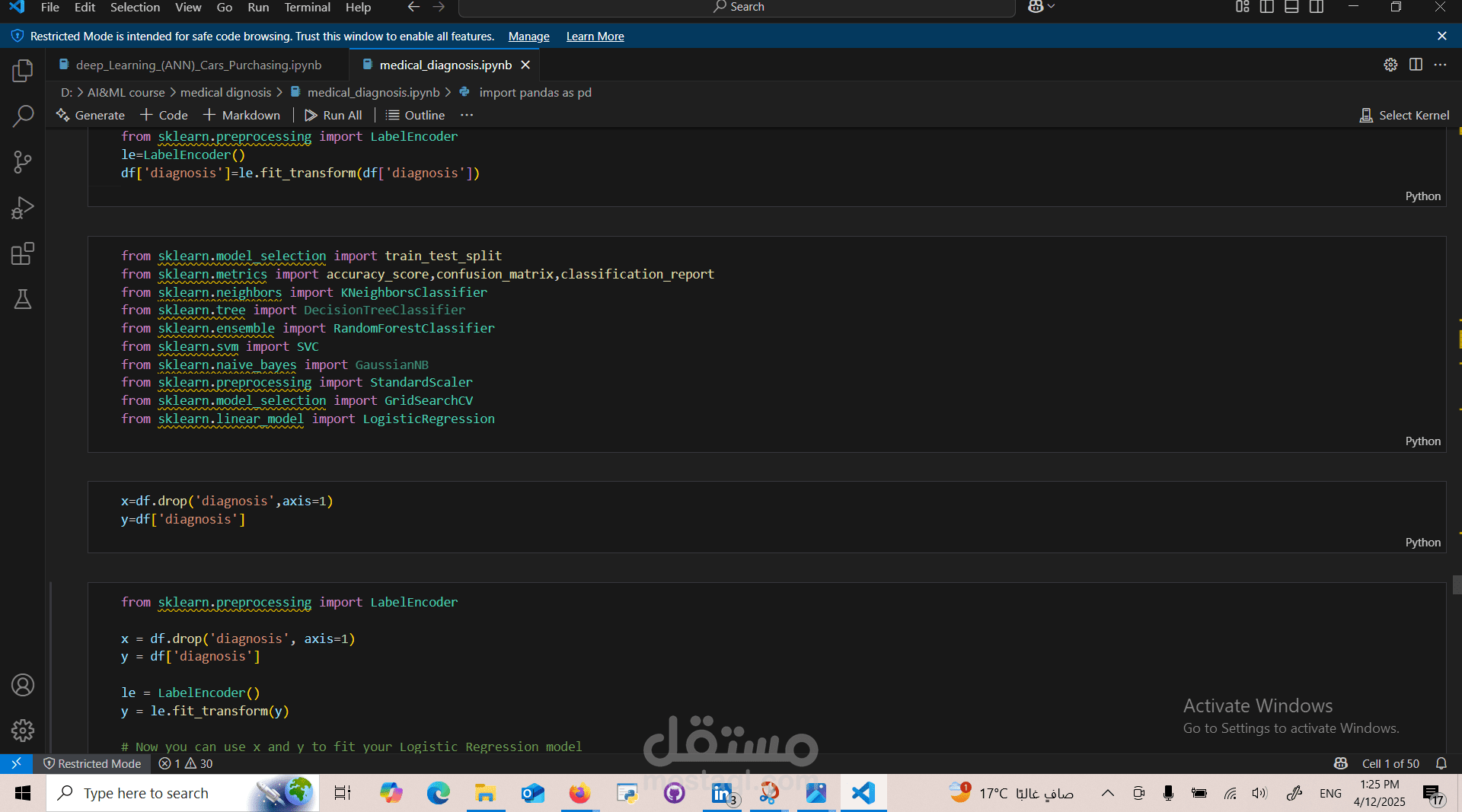Open the Selection menu
Viewport: 1462px width, 812px height.
pos(135,7)
